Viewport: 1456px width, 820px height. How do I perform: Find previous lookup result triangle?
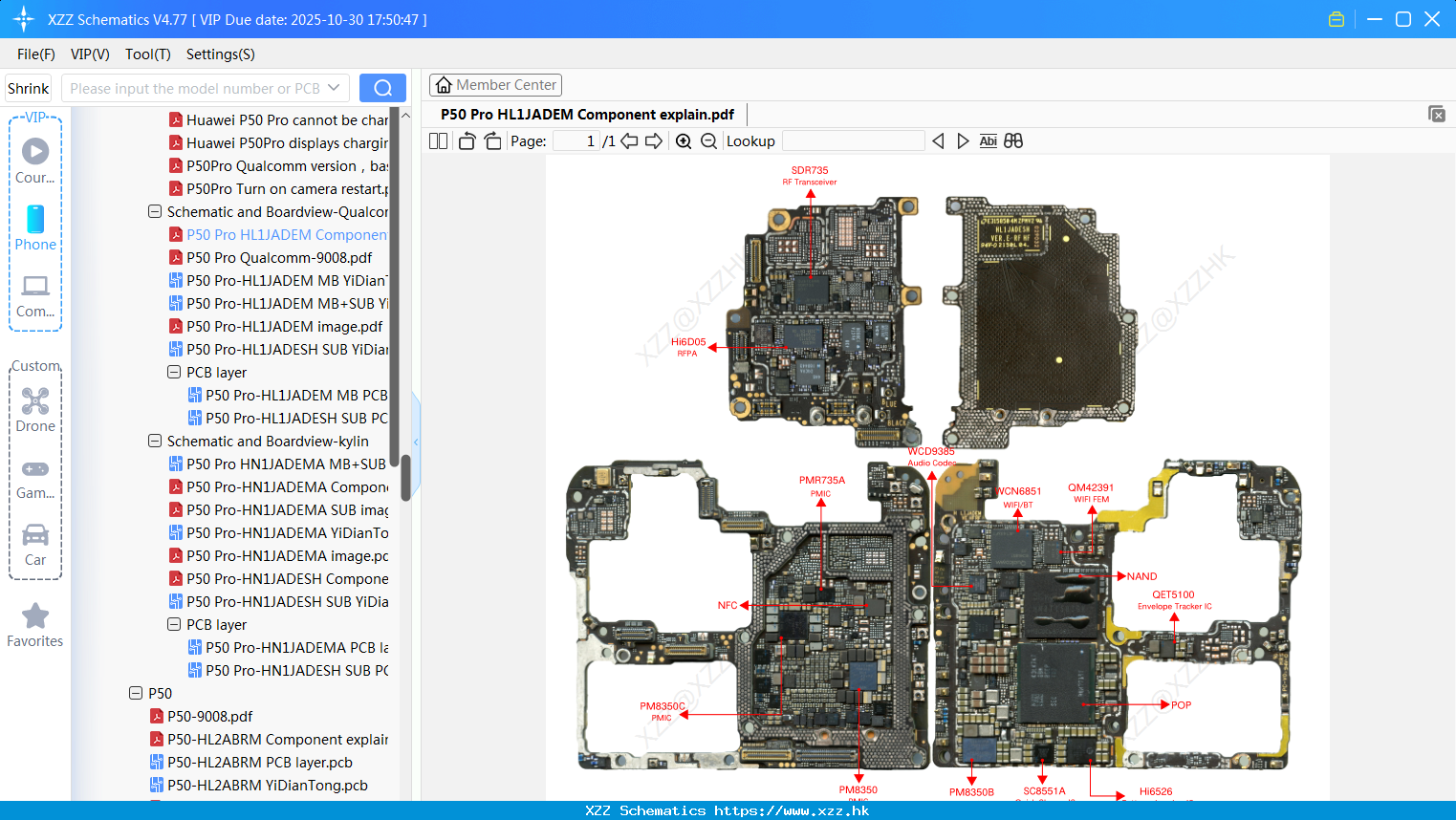point(938,141)
